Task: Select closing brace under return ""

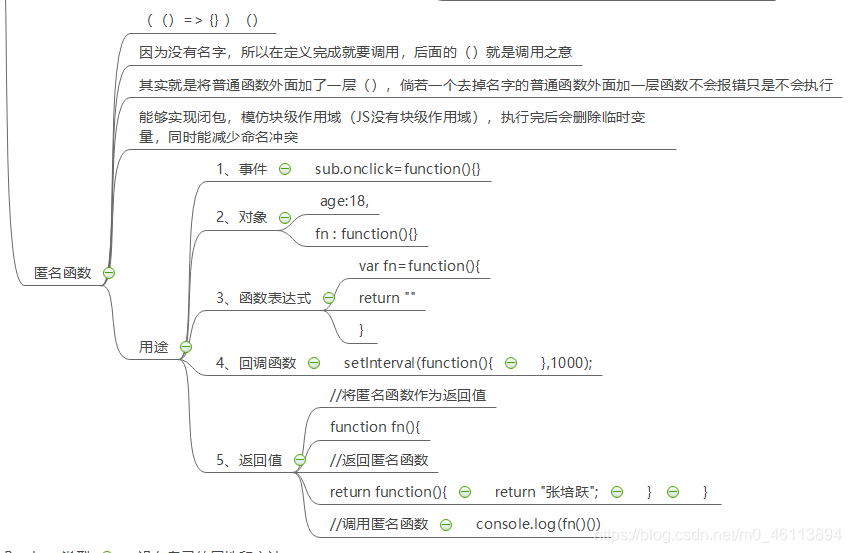Action: [361, 330]
